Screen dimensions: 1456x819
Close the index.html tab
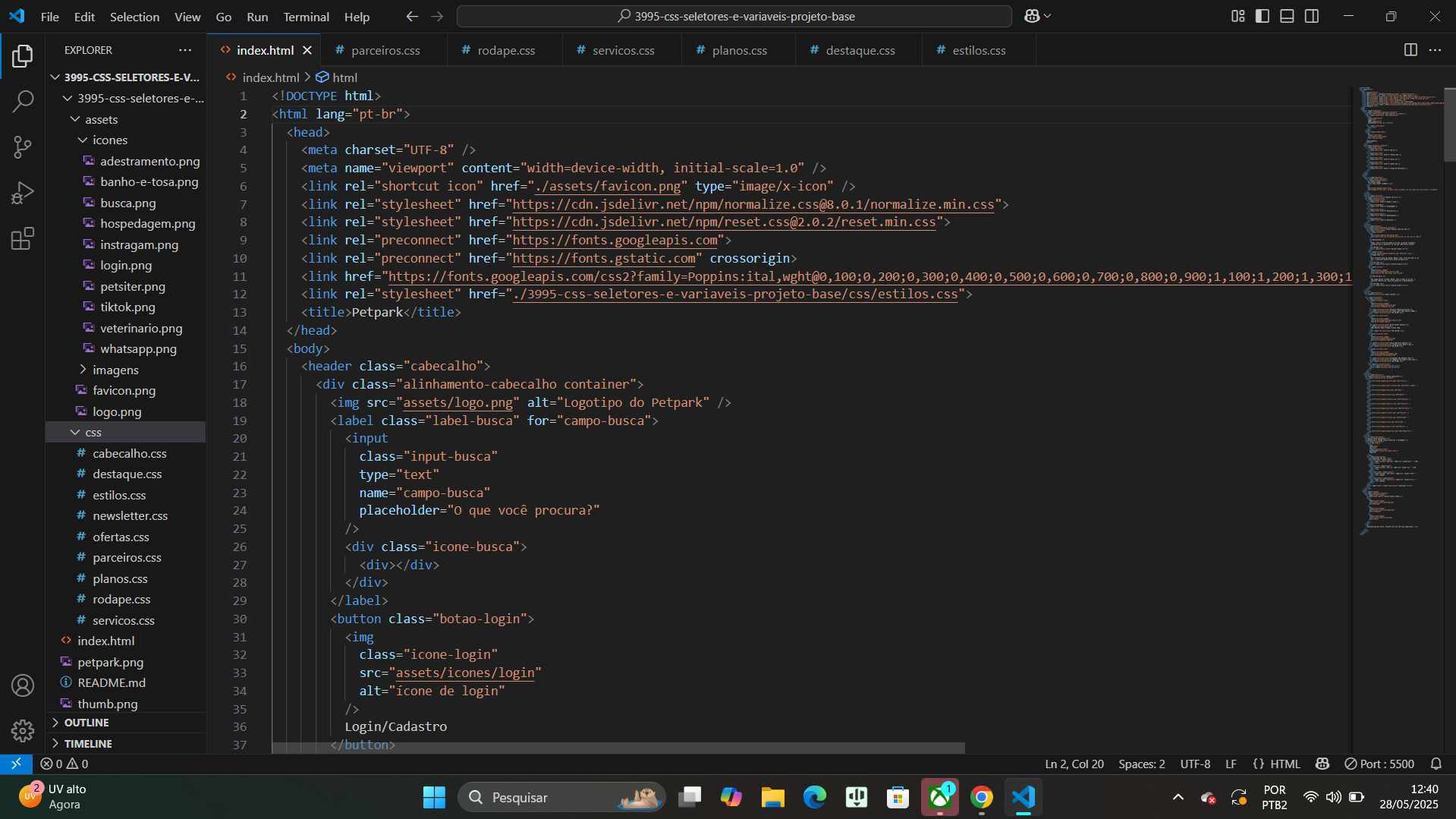tap(307, 50)
